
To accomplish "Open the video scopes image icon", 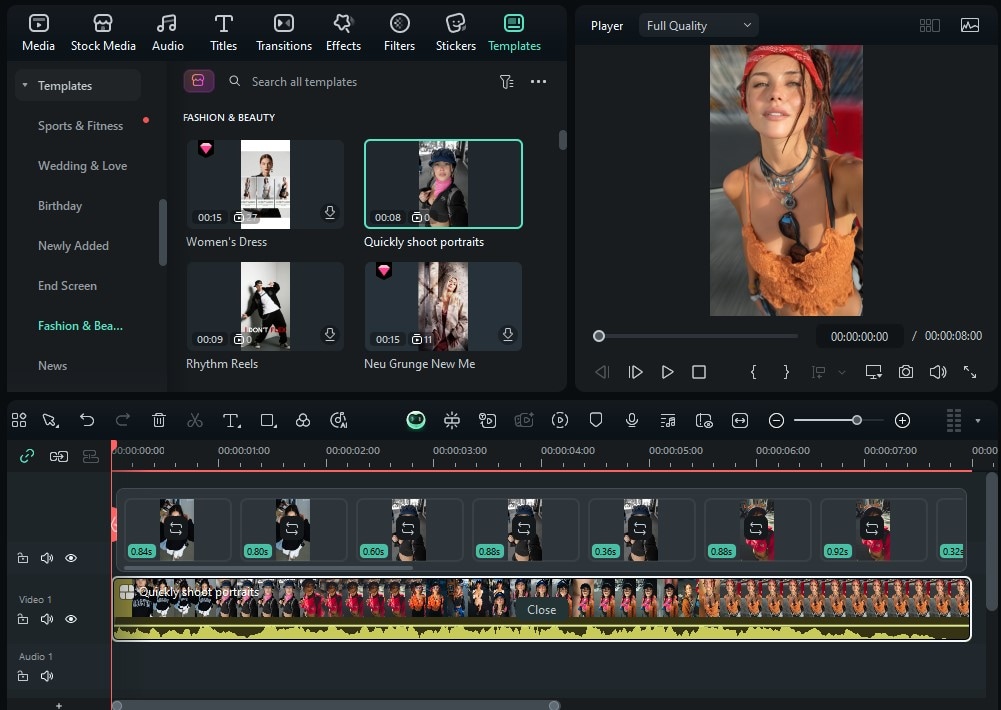I will click(970, 26).
